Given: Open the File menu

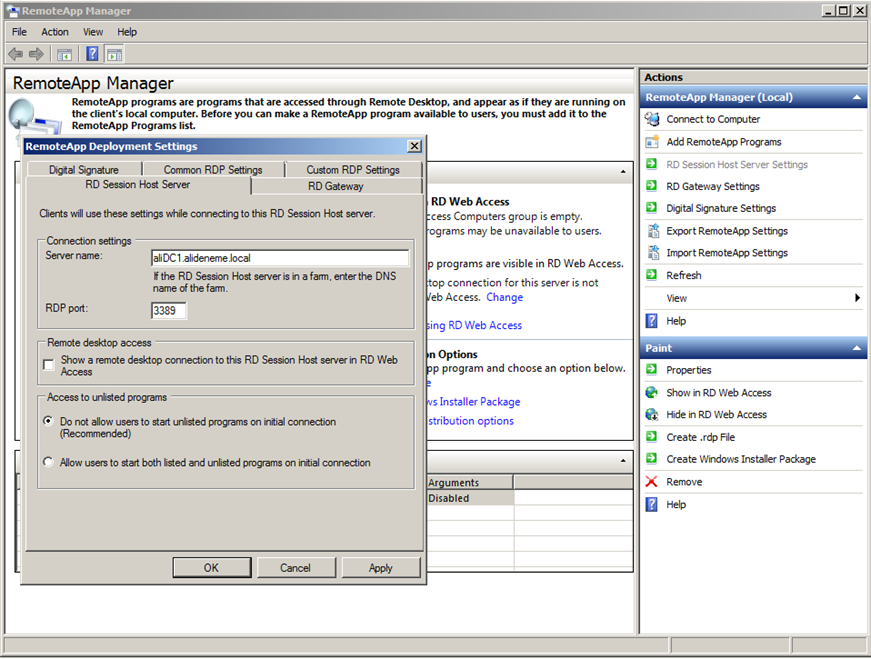Looking at the screenshot, I should [x=19, y=32].
